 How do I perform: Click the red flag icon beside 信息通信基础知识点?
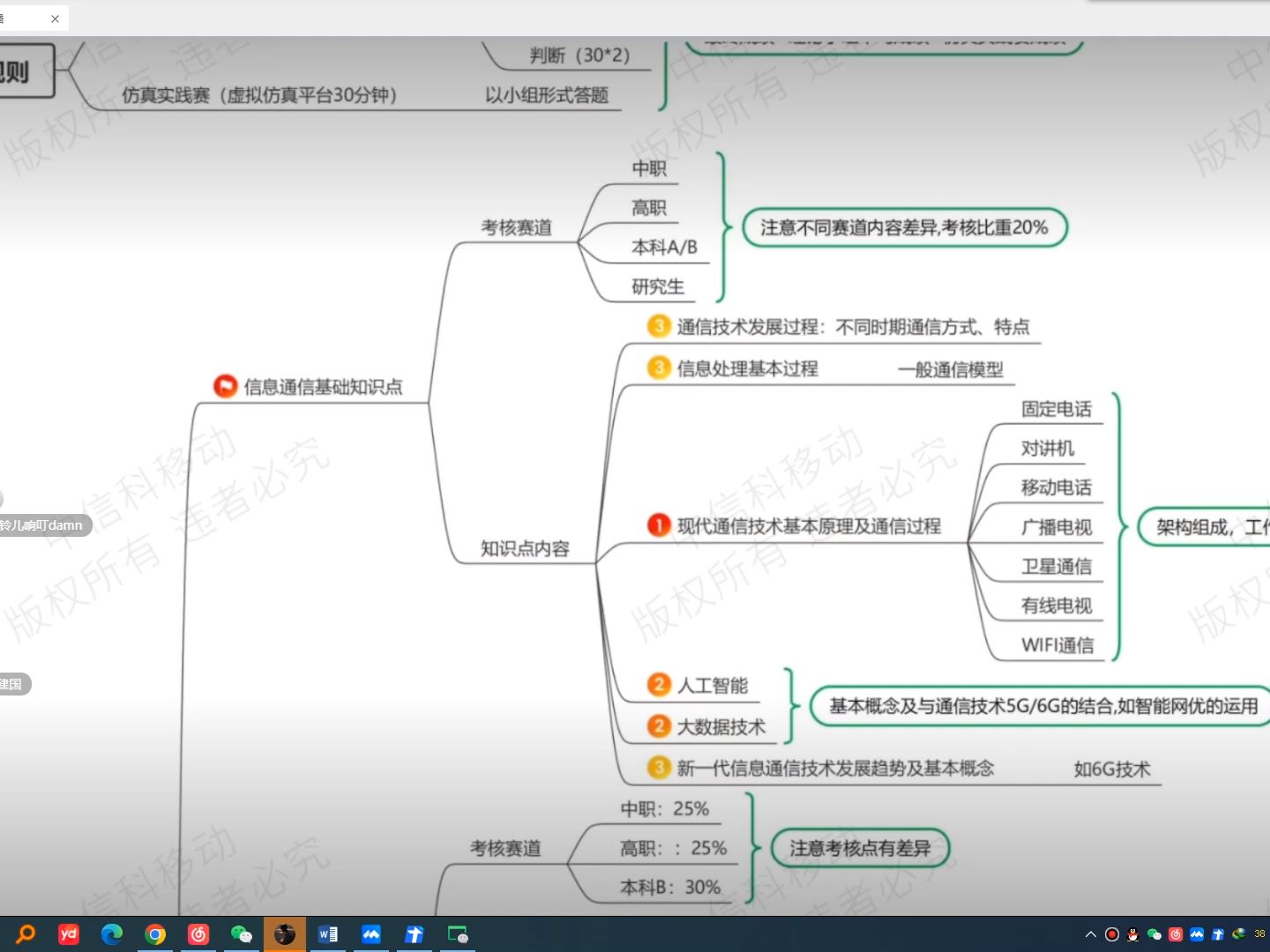[226, 386]
